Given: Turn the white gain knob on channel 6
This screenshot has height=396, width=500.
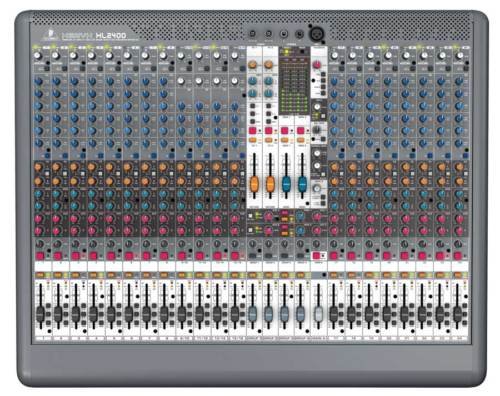Looking at the screenshot, I should [x=127, y=55].
